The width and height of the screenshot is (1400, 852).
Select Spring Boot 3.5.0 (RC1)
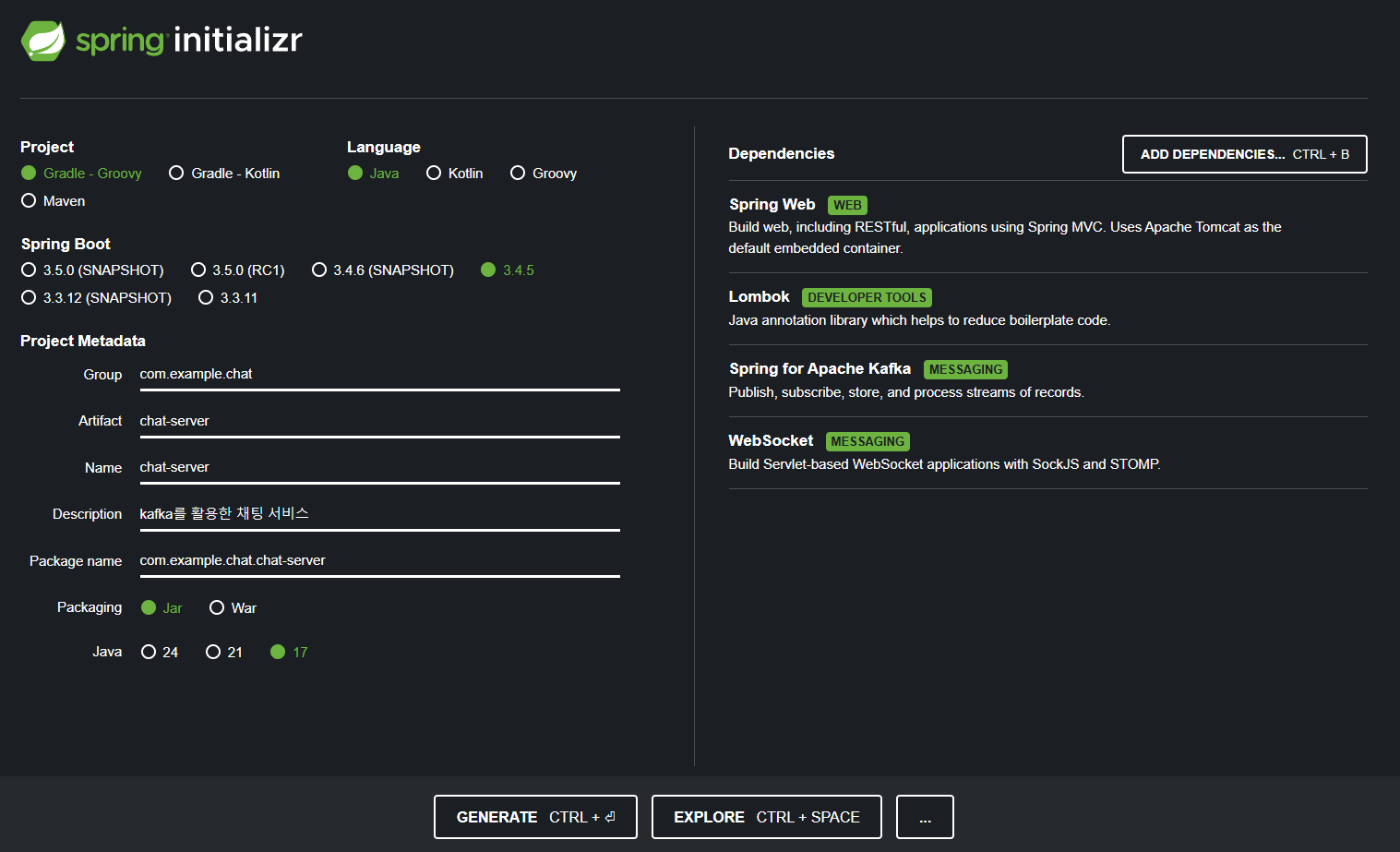[237, 270]
